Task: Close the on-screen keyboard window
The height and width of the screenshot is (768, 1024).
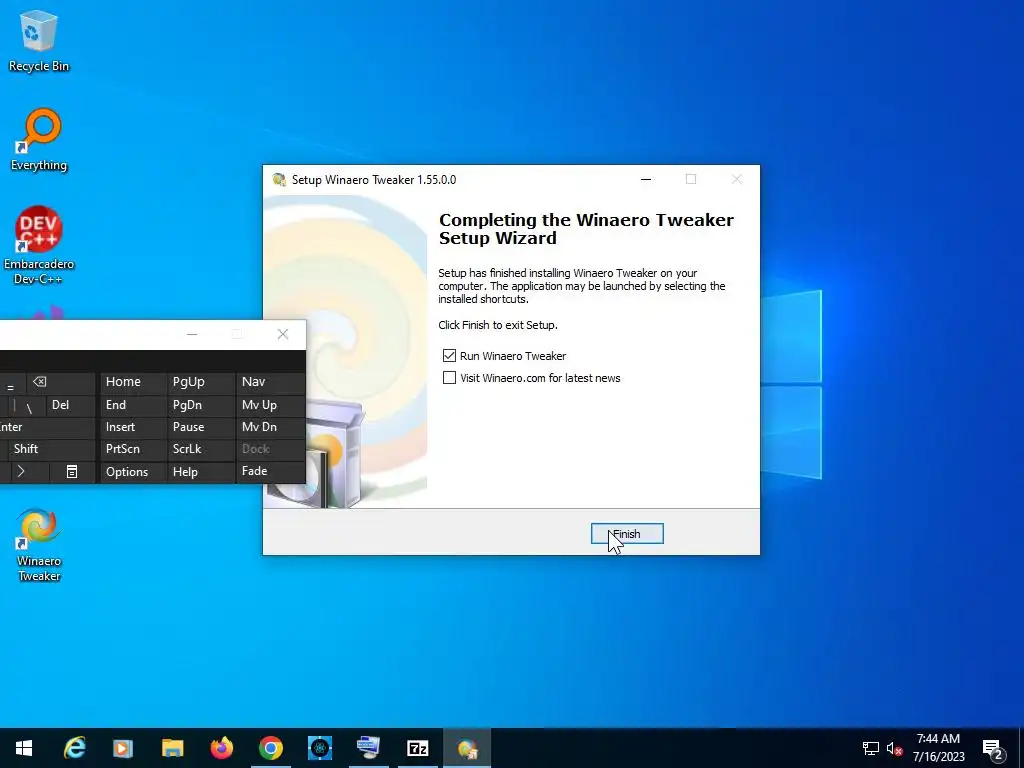Action: (283, 334)
